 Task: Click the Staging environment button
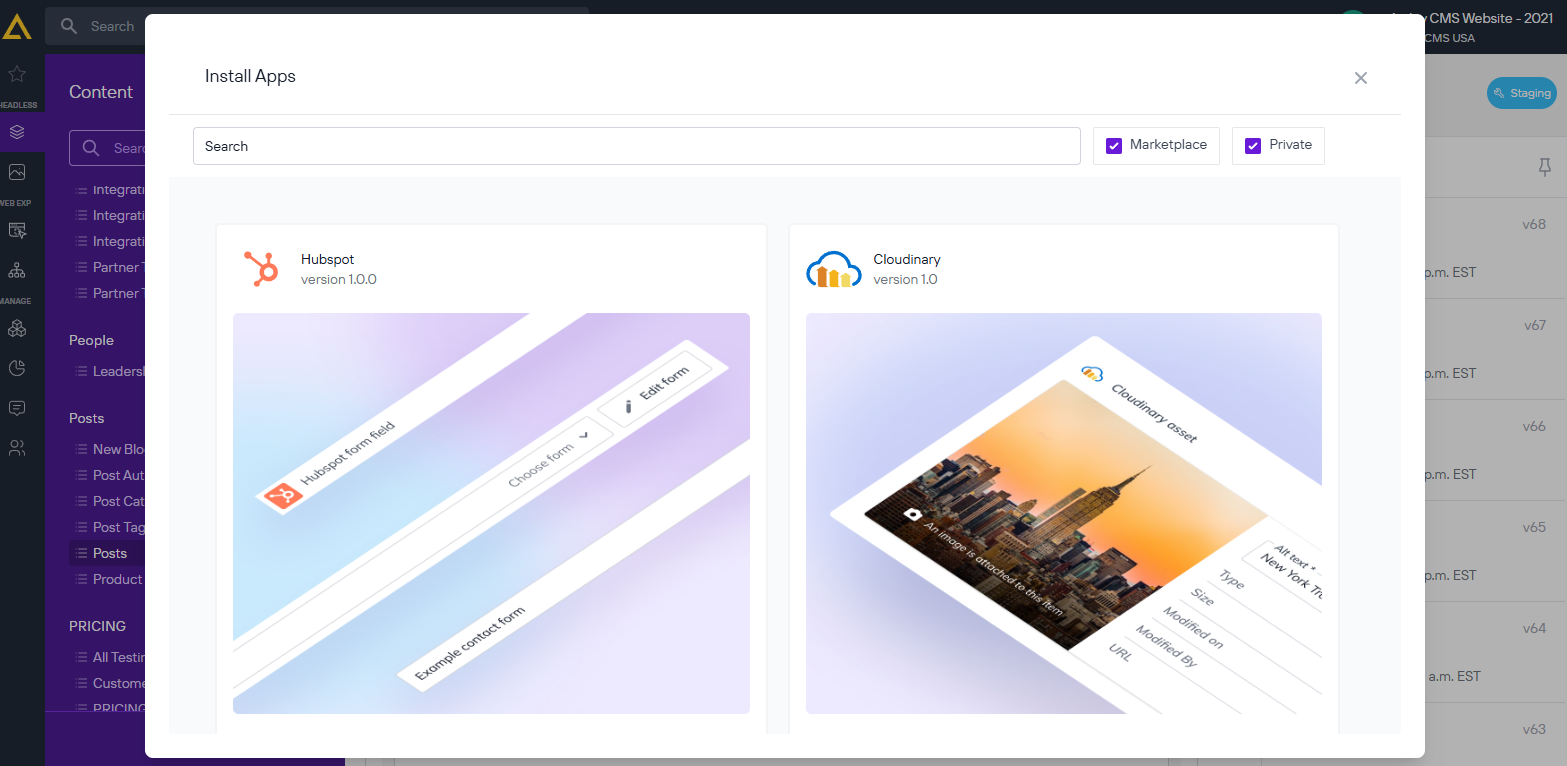1521,93
